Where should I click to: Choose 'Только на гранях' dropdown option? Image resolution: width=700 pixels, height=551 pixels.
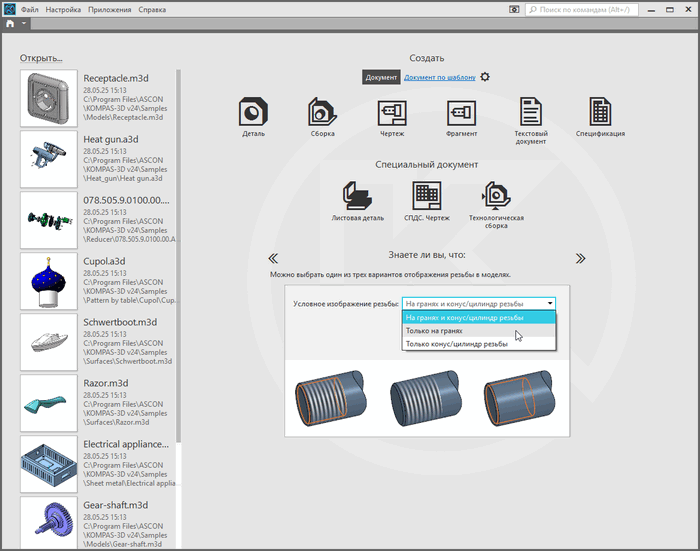pyautogui.click(x=434, y=330)
